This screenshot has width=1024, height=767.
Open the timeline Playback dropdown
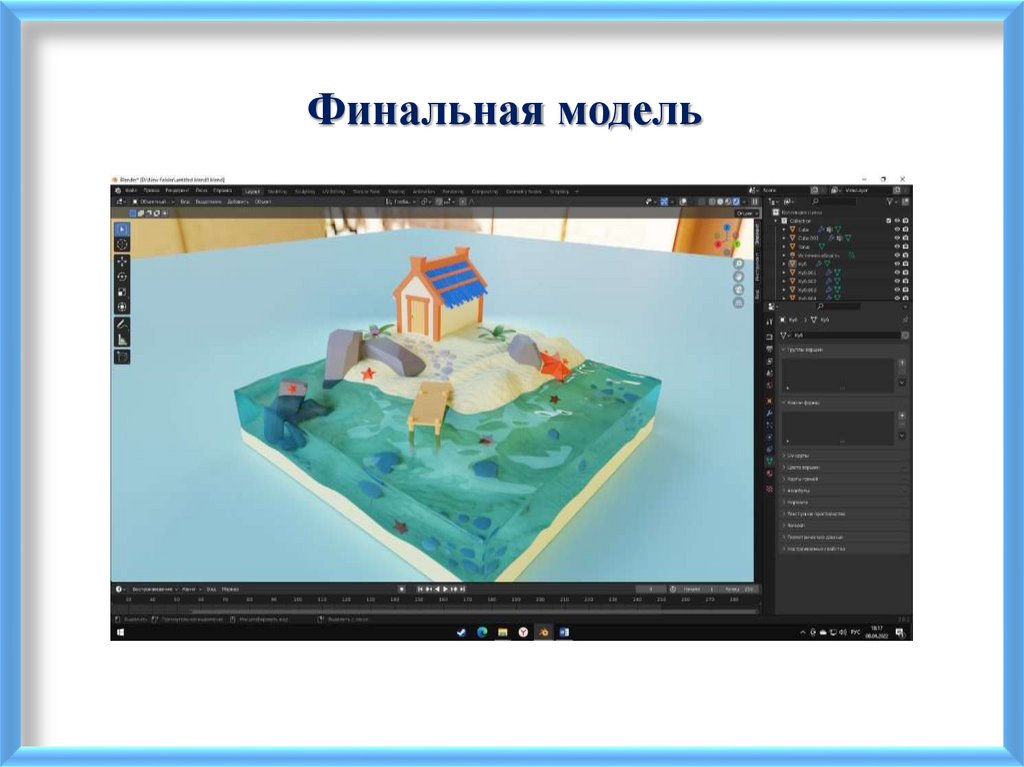155,589
